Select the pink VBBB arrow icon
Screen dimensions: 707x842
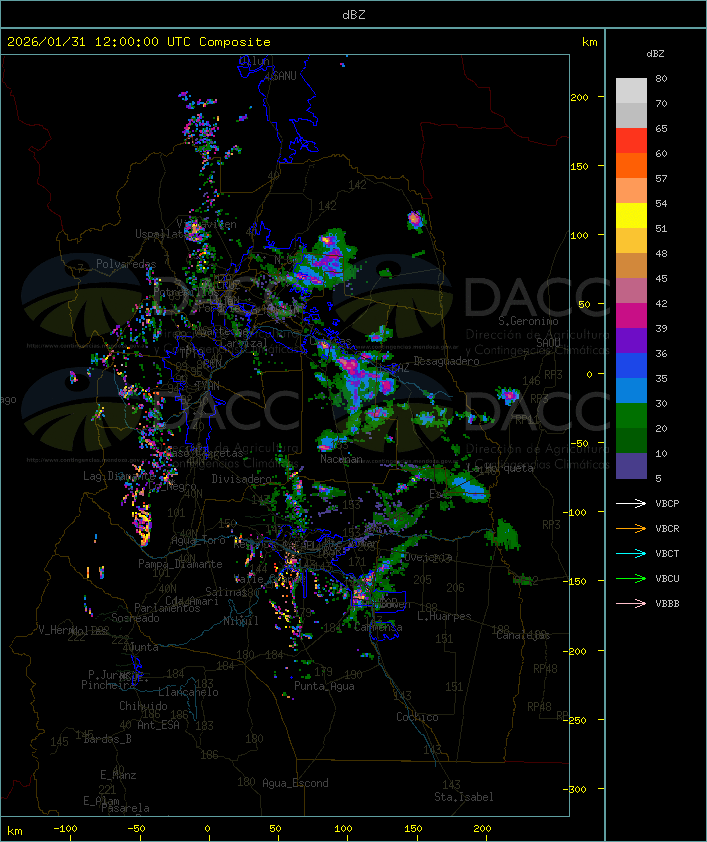pos(632,603)
